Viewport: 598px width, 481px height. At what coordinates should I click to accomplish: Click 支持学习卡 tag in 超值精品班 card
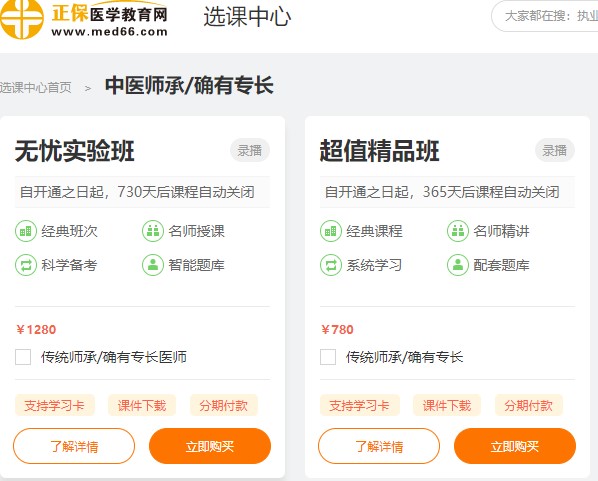[x=360, y=405]
